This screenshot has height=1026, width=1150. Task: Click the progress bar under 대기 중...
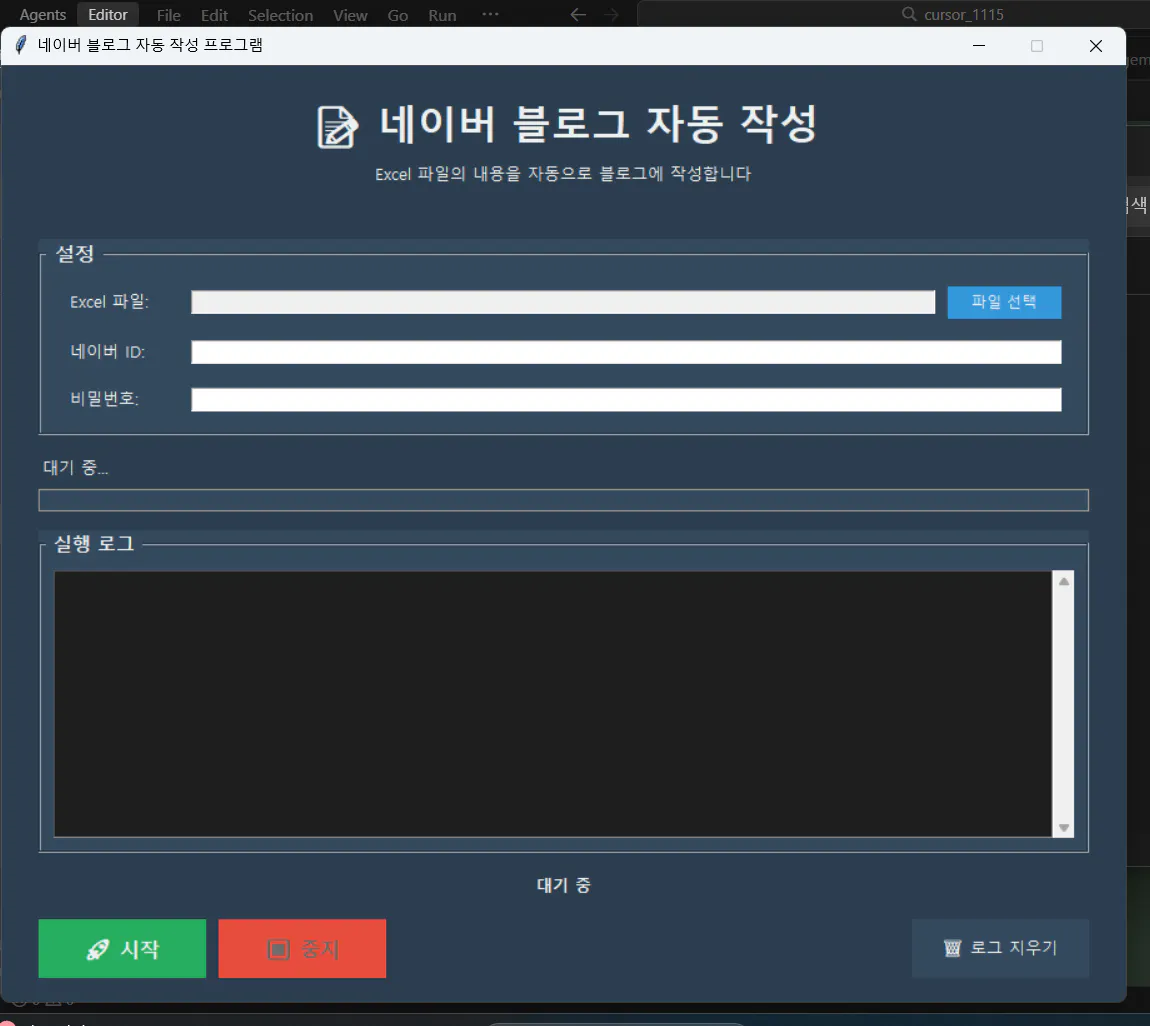click(563, 500)
